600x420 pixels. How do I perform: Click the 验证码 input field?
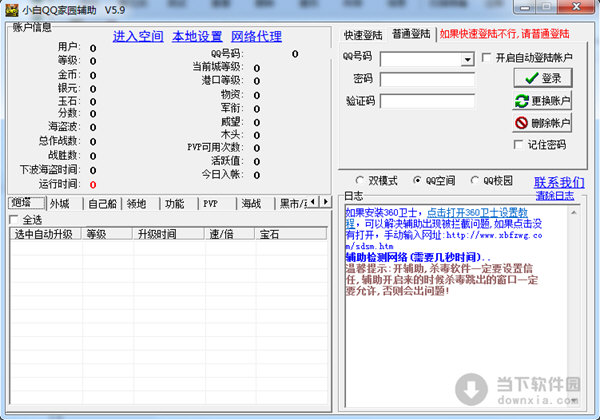(x=427, y=101)
